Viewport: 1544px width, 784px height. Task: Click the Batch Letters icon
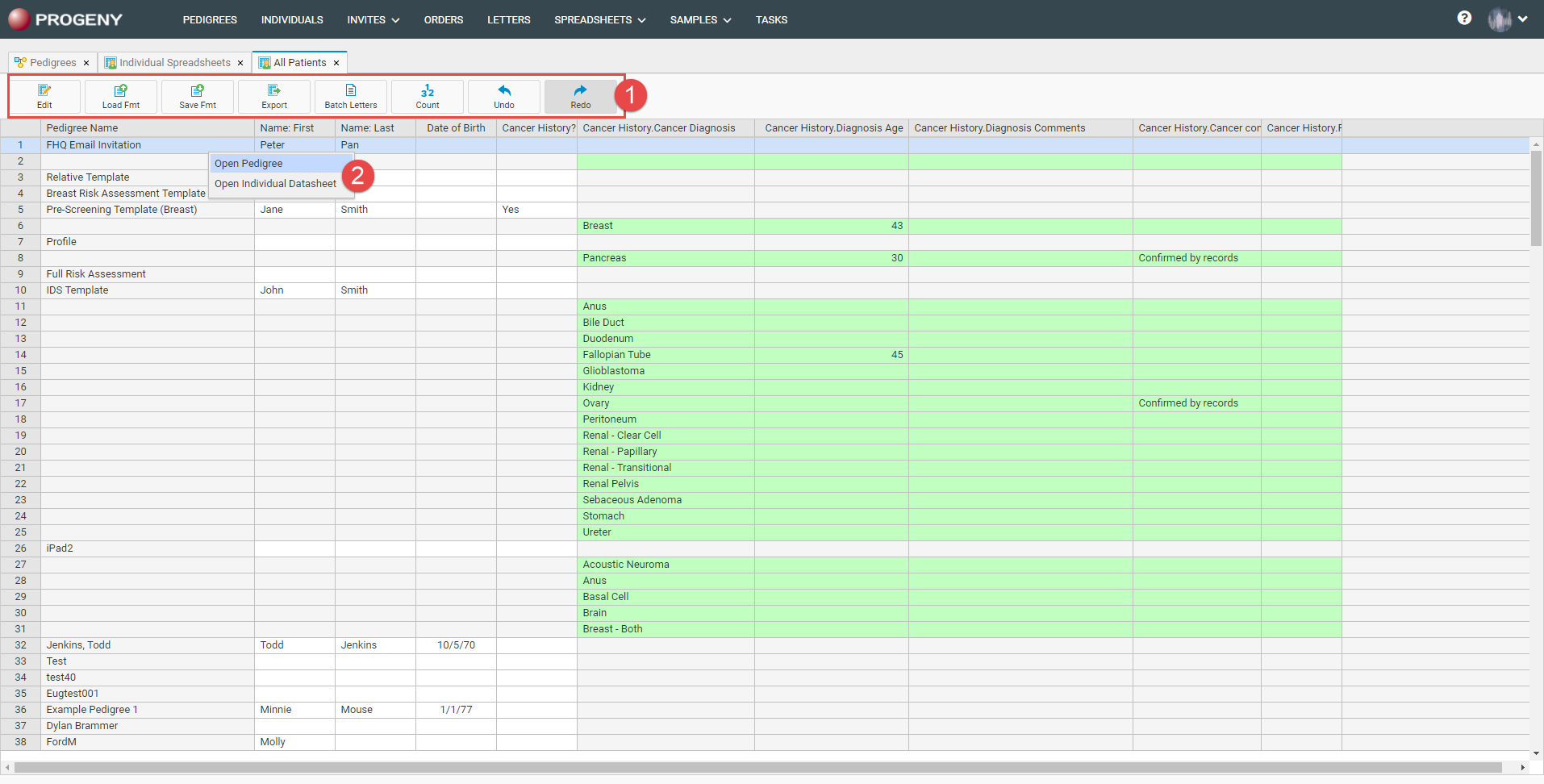tap(350, 96)
